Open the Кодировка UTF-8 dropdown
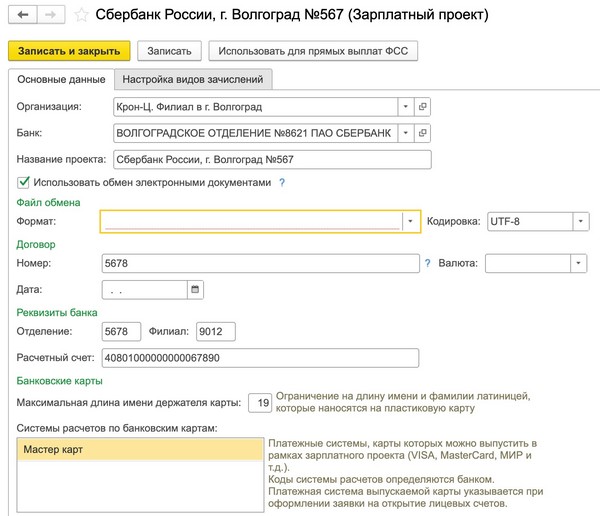This screenshot has width=600, height=516. tap(579, 222)
